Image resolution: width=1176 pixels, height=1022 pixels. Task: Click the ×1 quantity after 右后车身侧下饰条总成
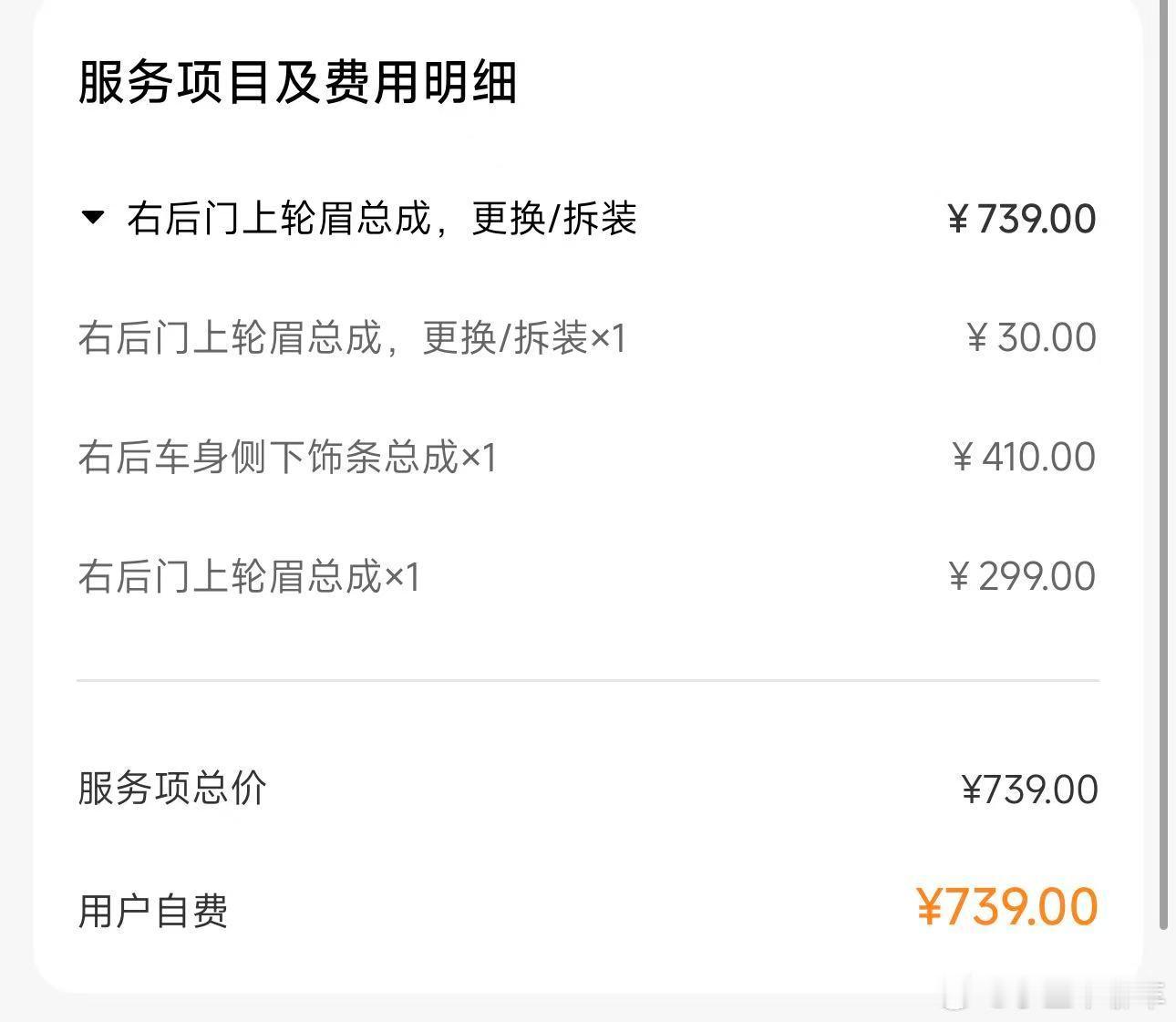tap(479, 458)
